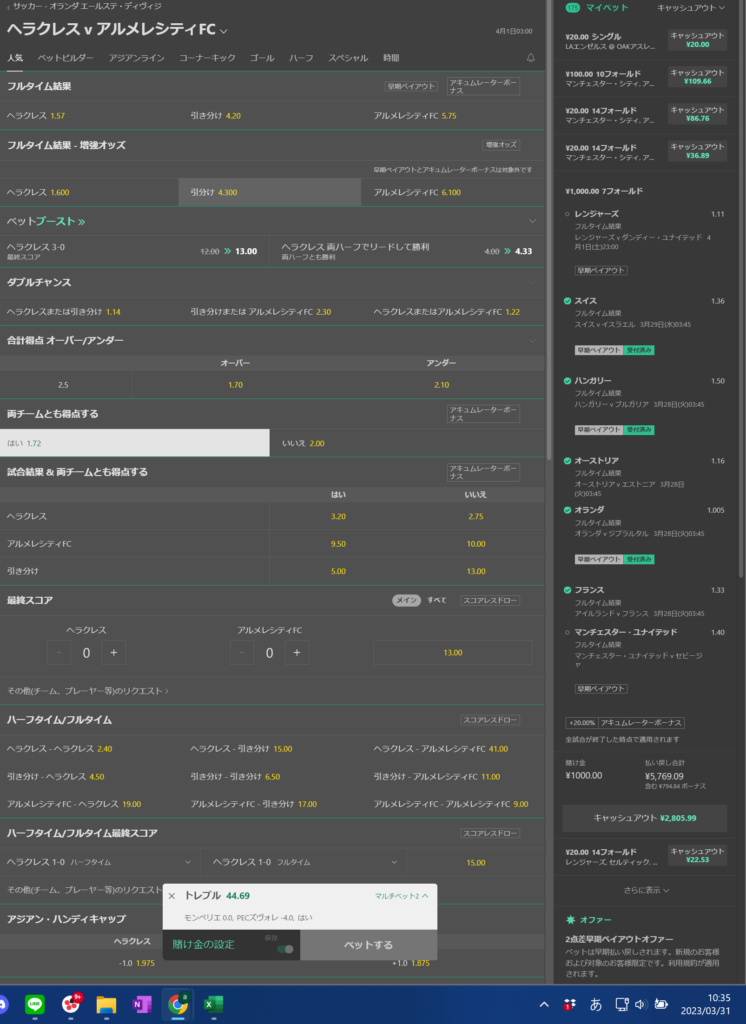Screen dimensions: 746x1024
Task: Cash out the ¥100.00 10フォールド bet
Action: click(697, 77)
